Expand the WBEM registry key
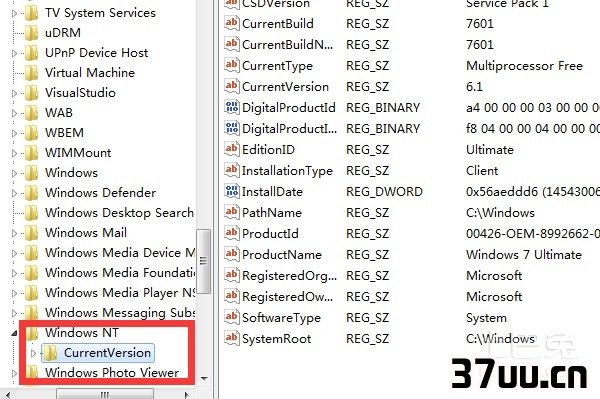 pyautogui.click(x=15, y=133)
